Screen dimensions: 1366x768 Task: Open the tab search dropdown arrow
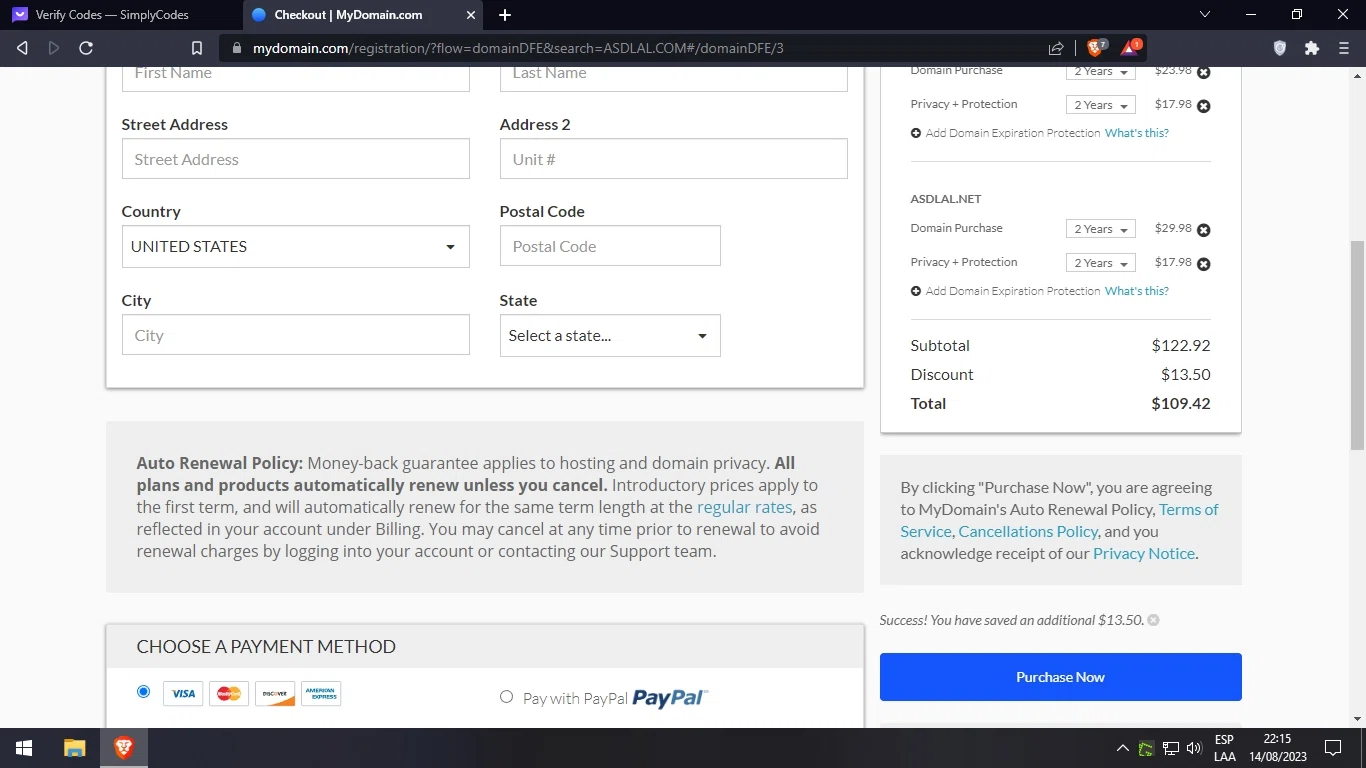coord(1205,15)
